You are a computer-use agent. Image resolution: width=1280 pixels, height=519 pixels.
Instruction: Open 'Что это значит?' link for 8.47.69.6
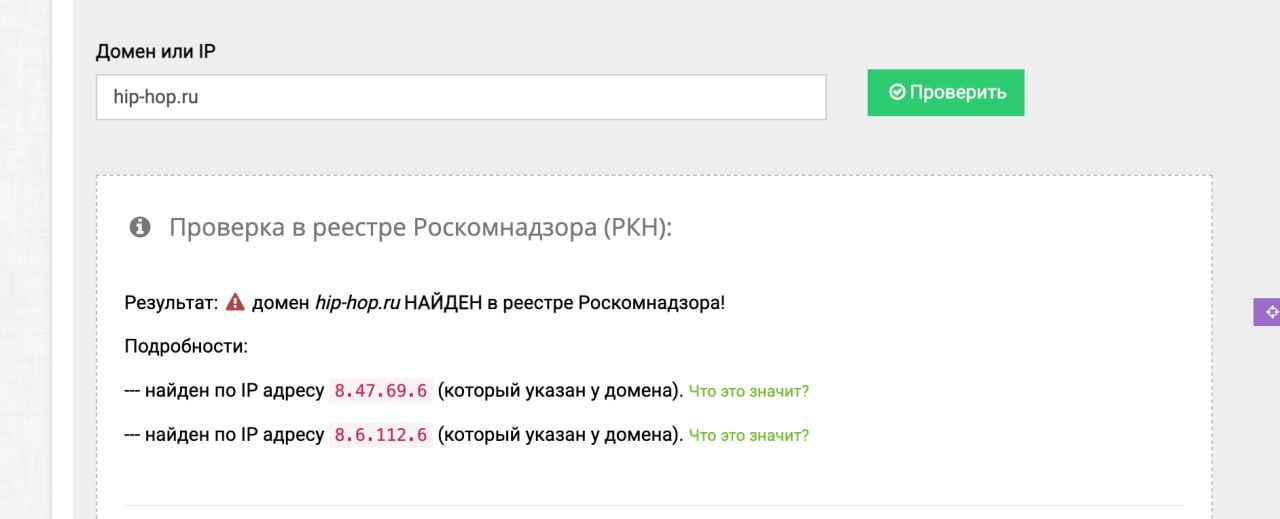coord(749,391)
